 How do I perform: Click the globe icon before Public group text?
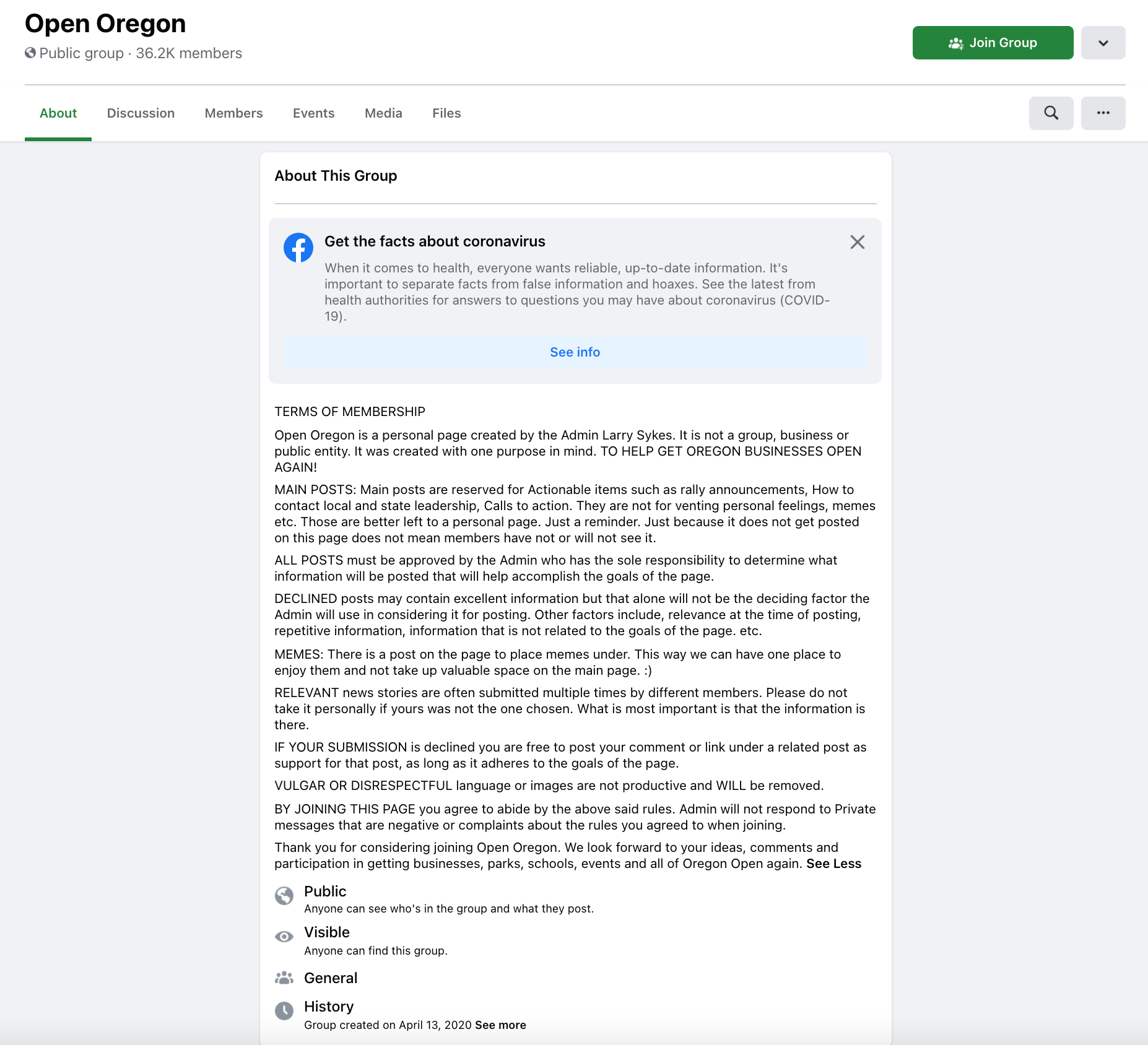[x=29, y=53]
